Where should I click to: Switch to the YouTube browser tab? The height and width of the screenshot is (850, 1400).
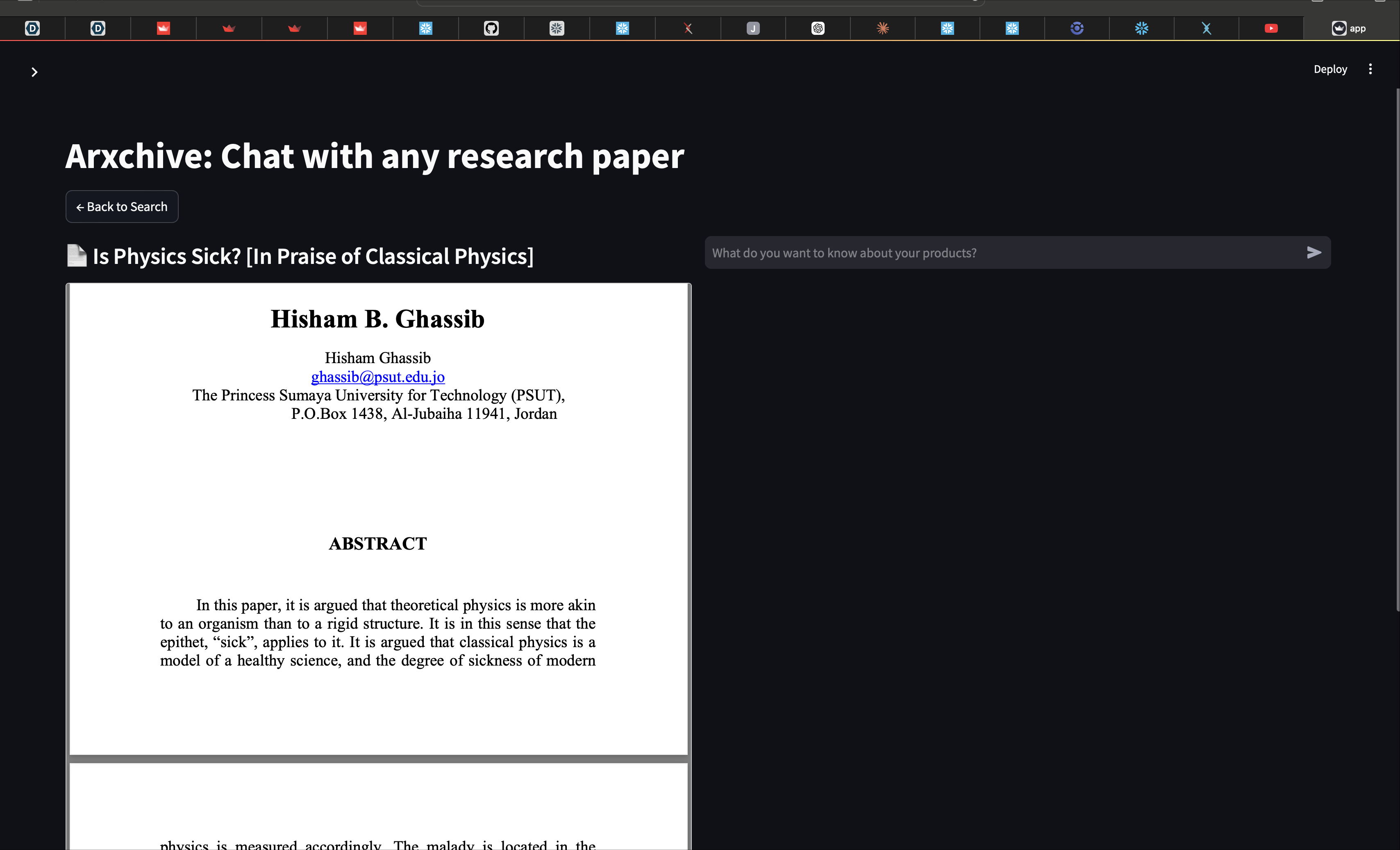point(1271,28)
